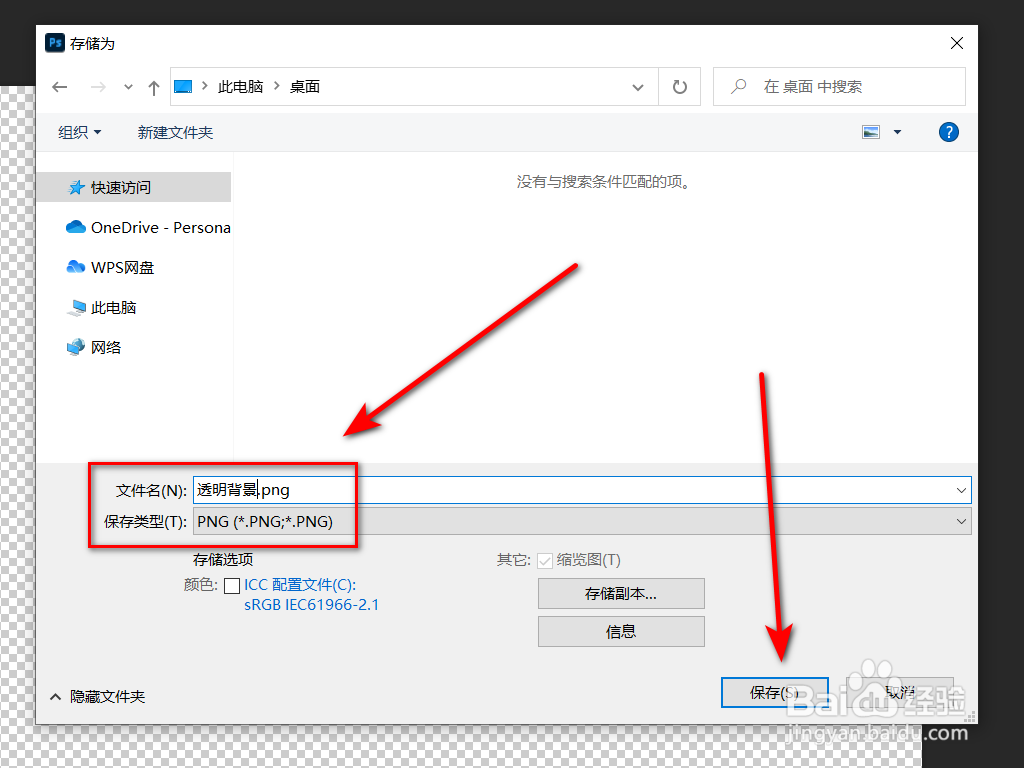Image resolution: width=1024 pixels, height=768 pixels.
Task: Refresh the current folder view
Action: [x=679, y=86]
